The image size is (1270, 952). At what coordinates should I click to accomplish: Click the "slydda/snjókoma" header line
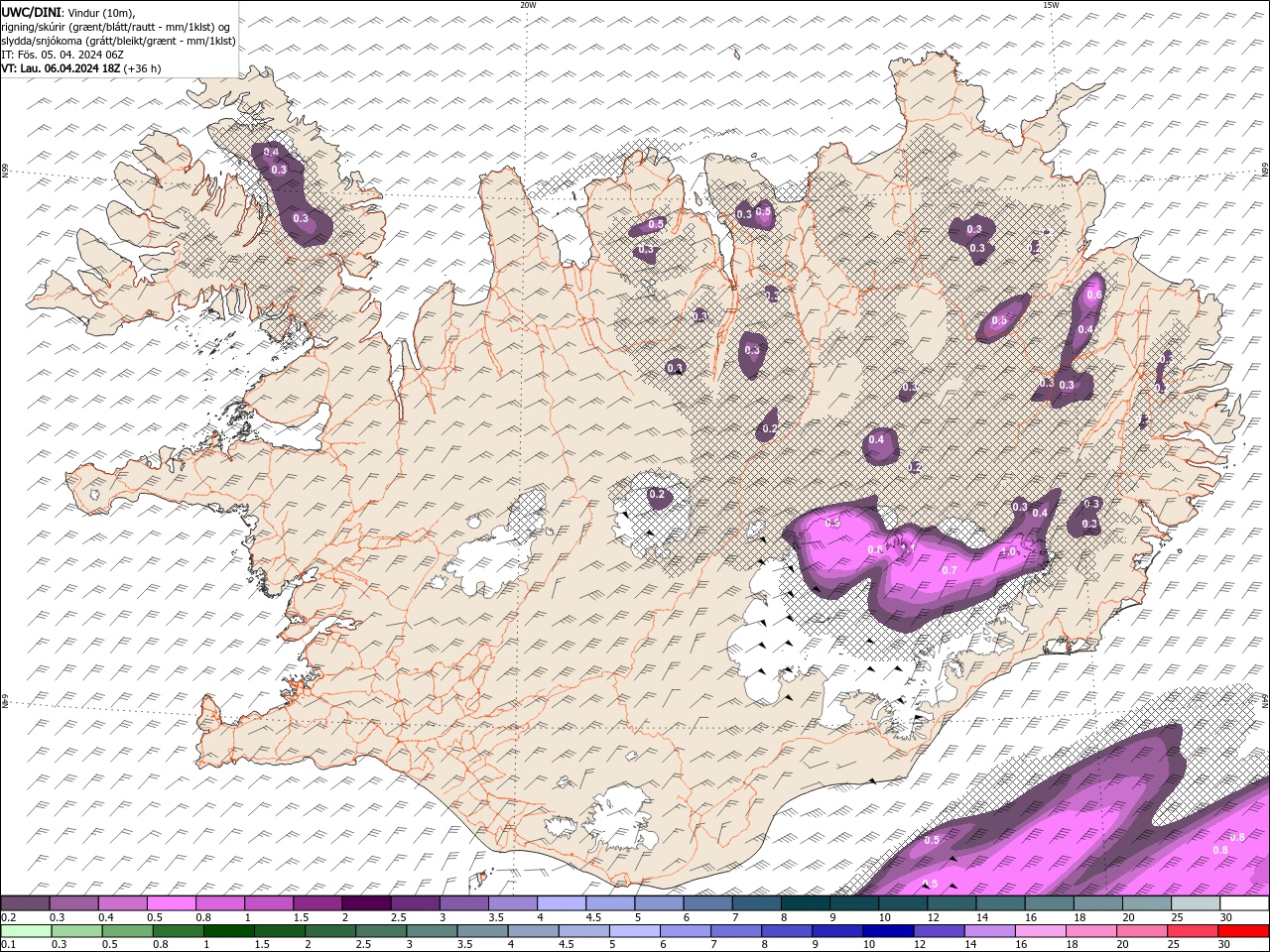(118, 41)
